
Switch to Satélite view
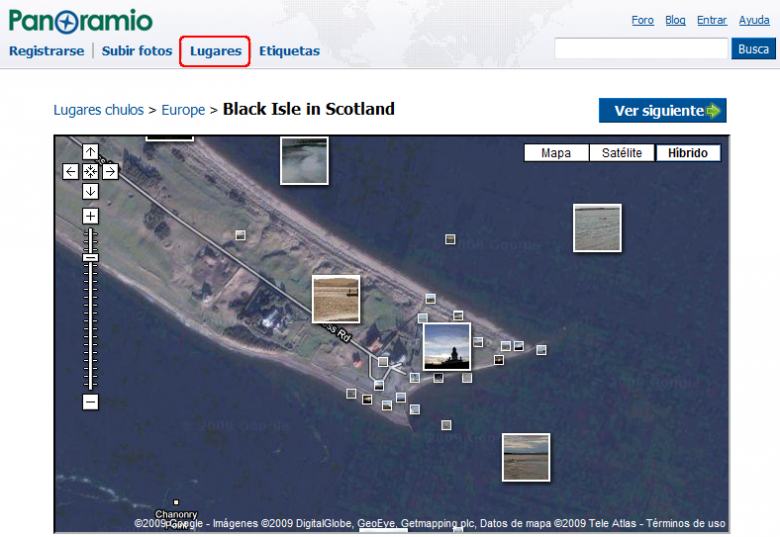[x=621, y=153]
